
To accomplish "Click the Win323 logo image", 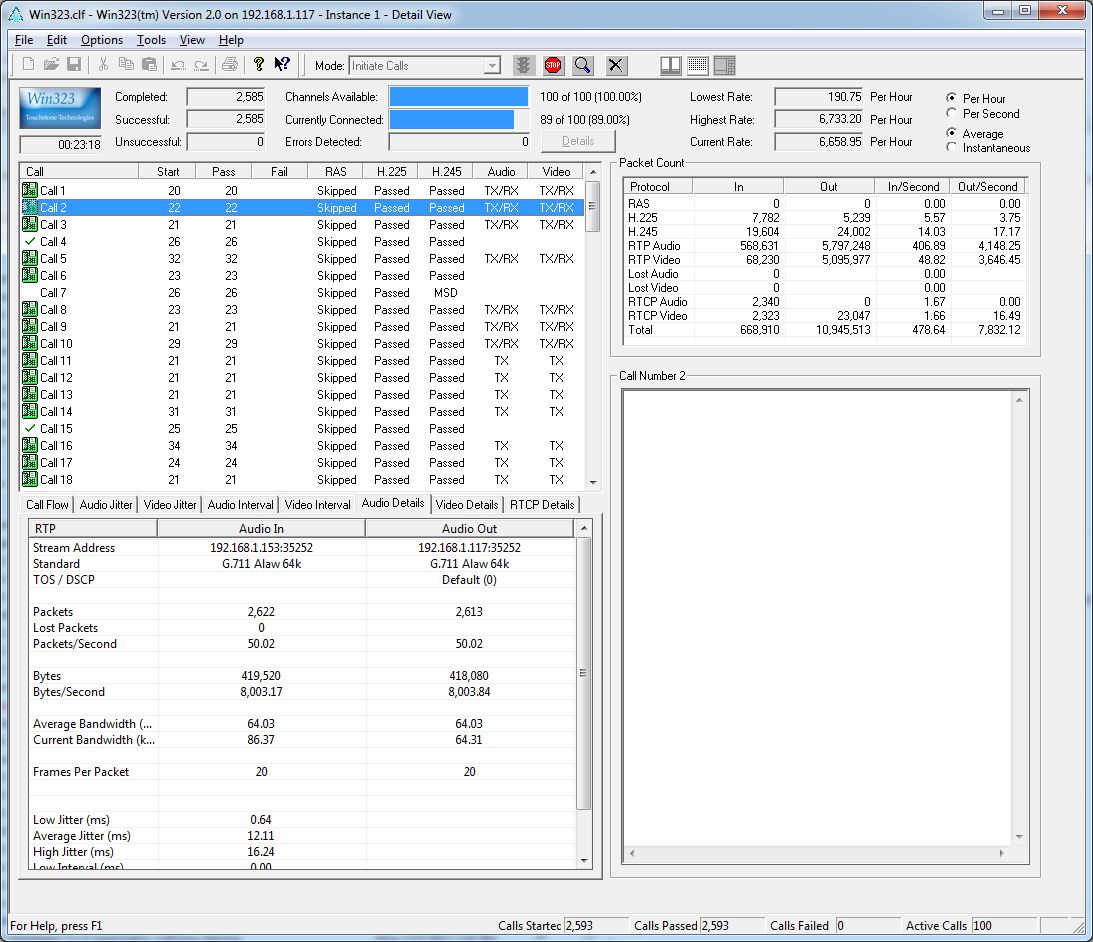I will [x=60, y=107].
